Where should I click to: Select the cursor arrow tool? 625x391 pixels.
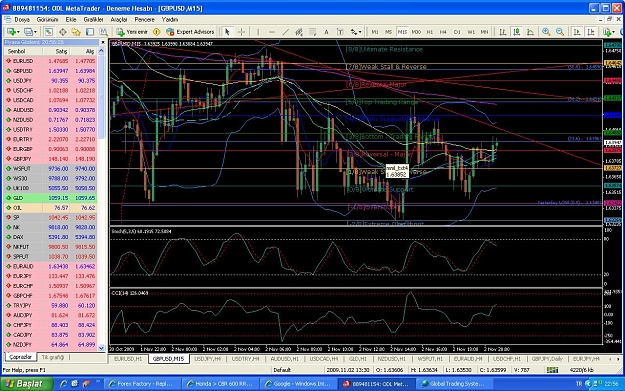(227, 32)
